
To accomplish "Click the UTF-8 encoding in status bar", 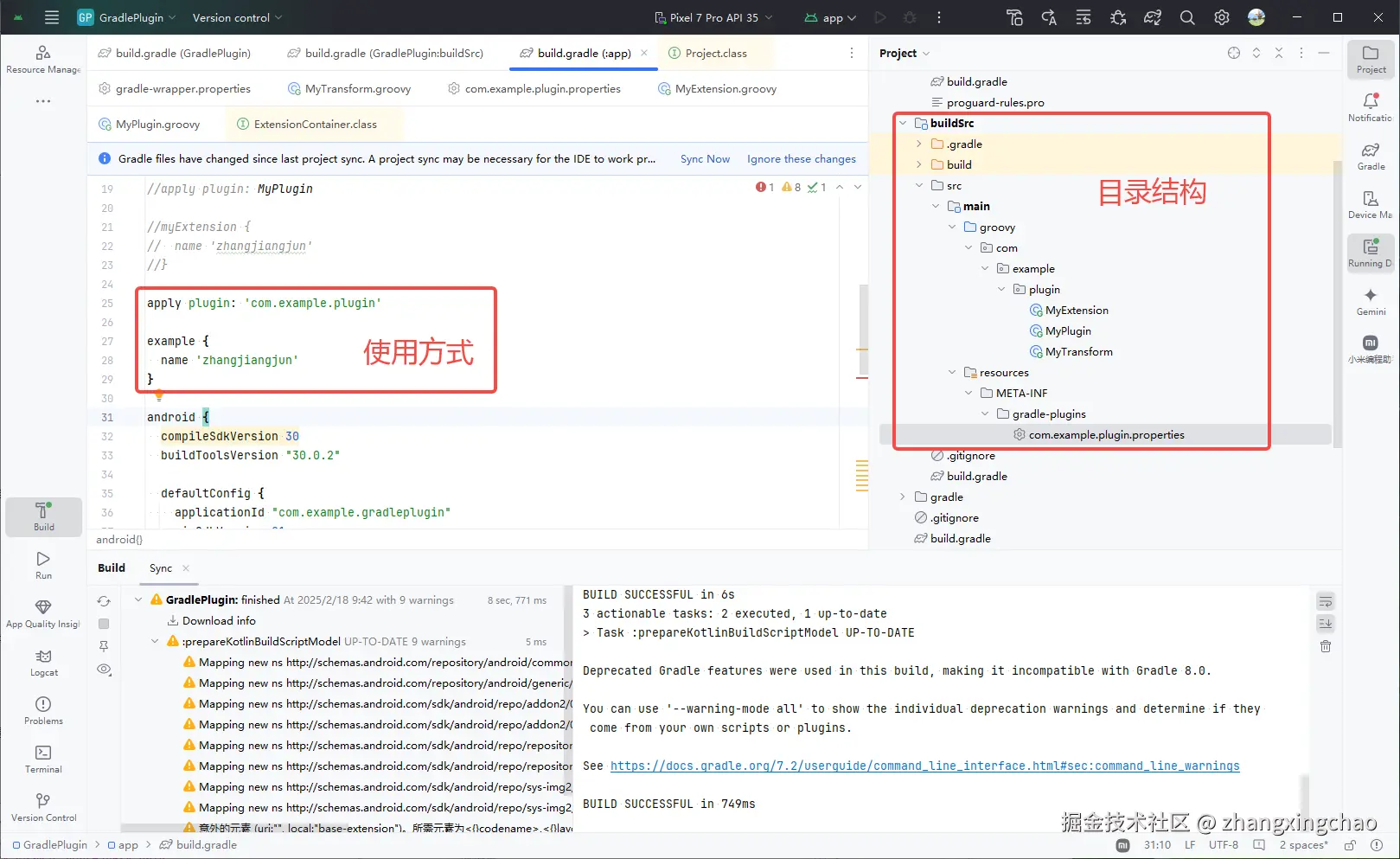I will click(1224, 845).
